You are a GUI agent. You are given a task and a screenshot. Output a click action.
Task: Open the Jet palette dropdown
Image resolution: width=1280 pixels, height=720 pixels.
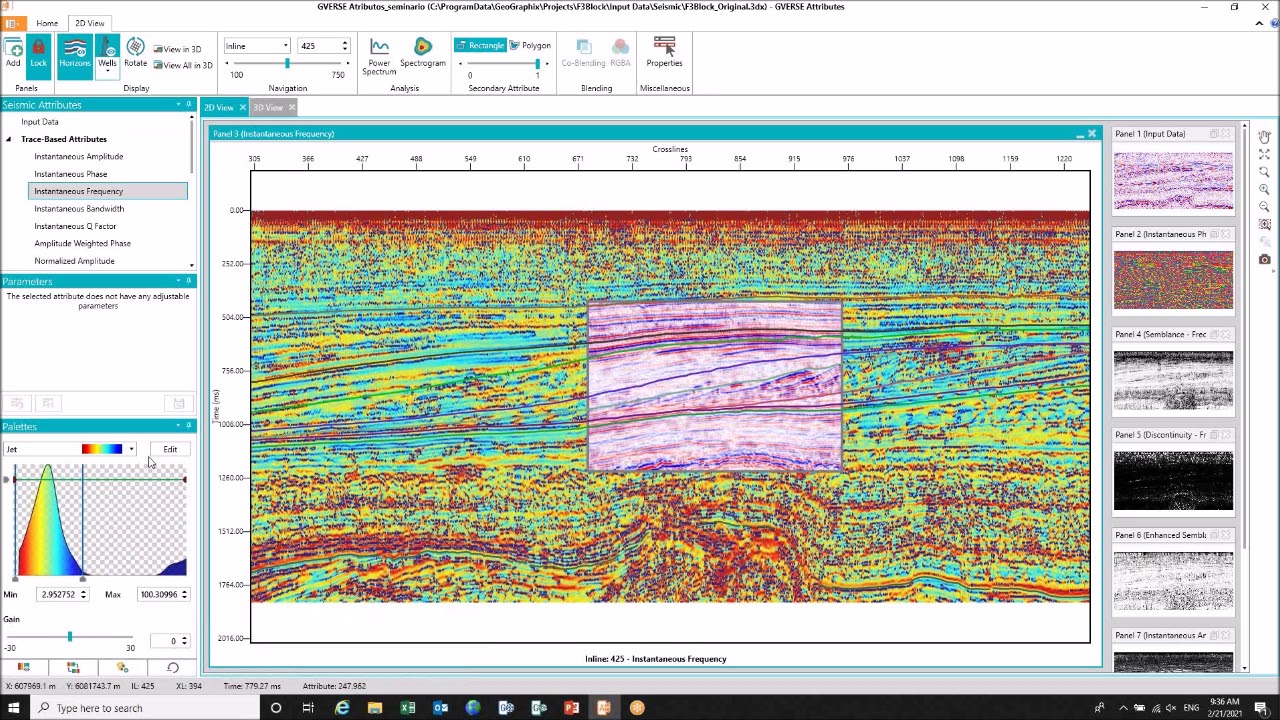pyautogui.click(x=131, y=449)
